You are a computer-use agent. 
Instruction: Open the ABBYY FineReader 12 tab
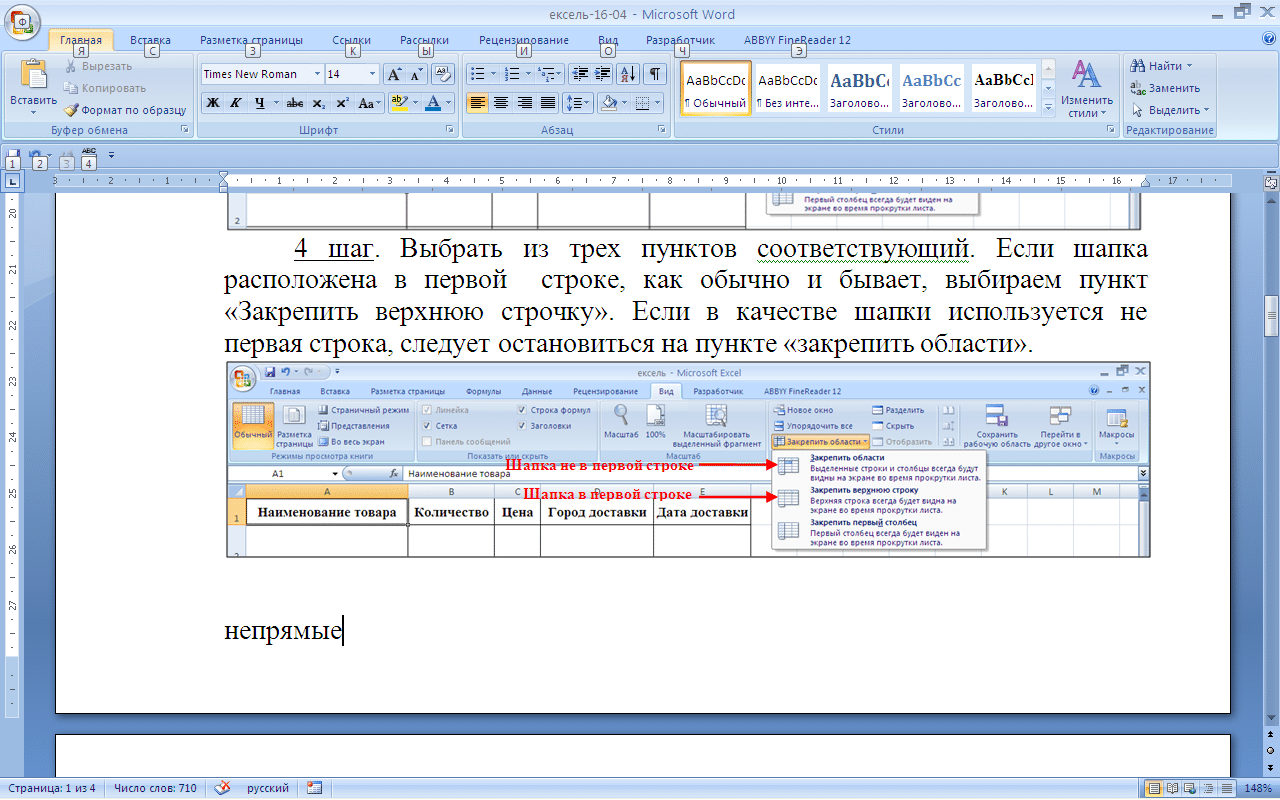tap(797, 40)
